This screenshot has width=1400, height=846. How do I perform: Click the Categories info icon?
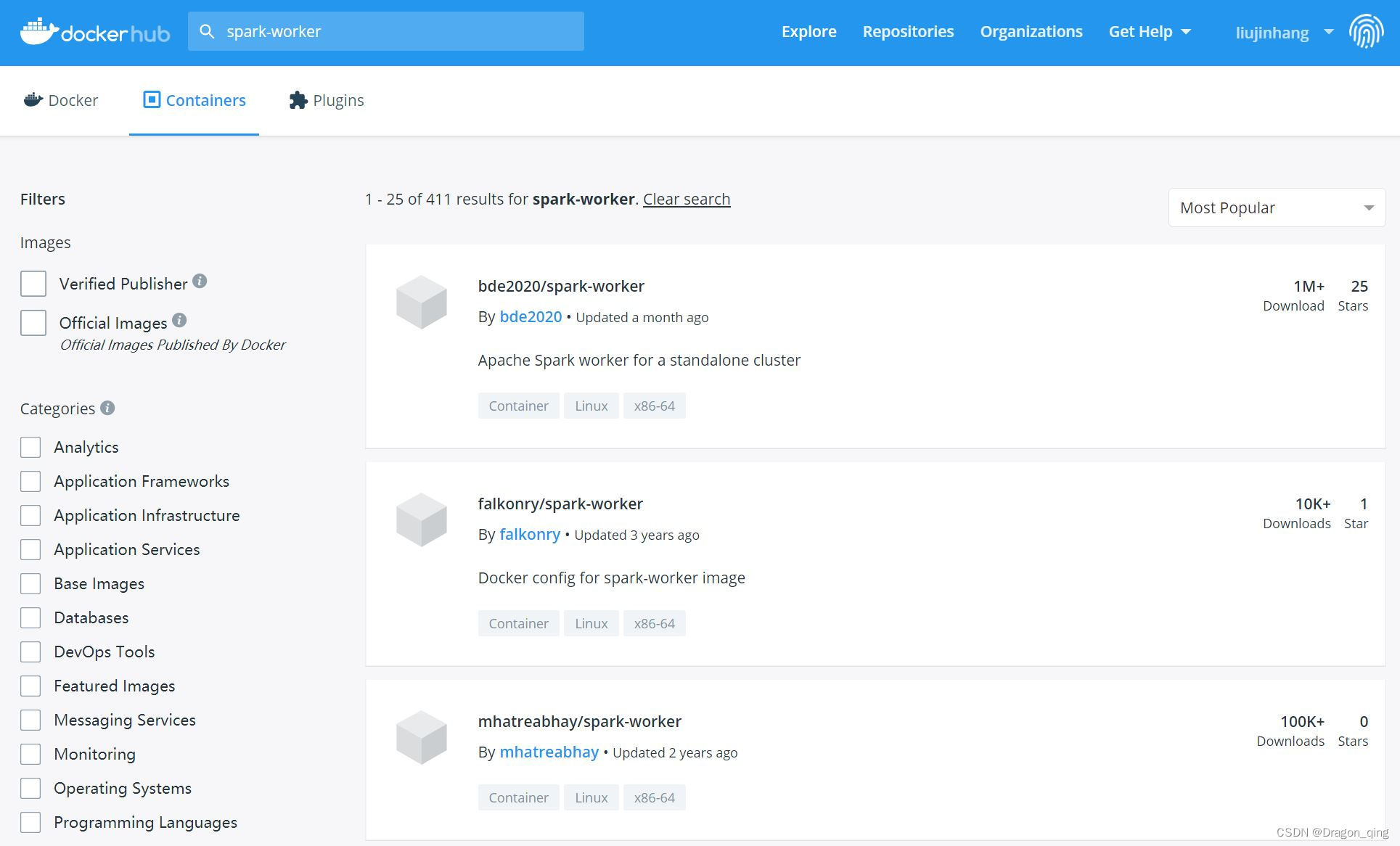pos(107,408)
